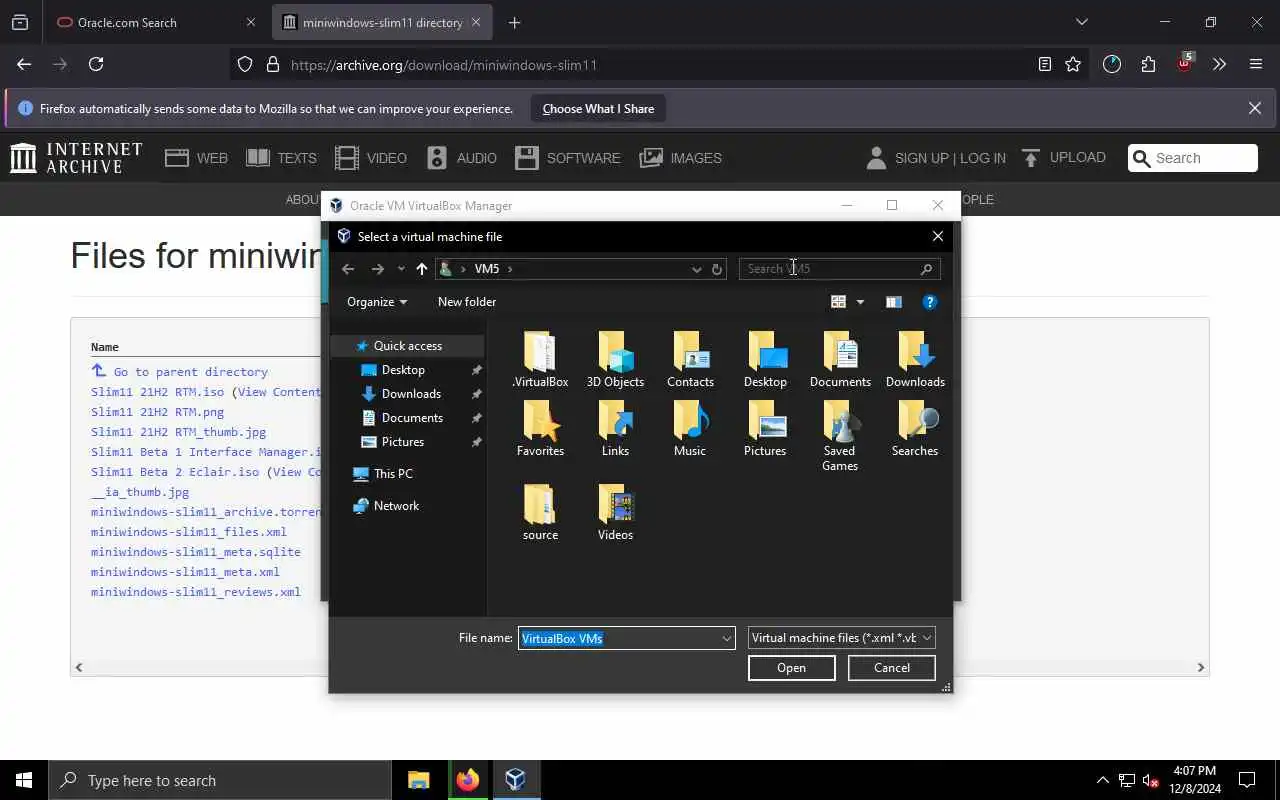Open Firefox application menu
This screenshot has height=800, width=1280.
[x=1256, y=64]
